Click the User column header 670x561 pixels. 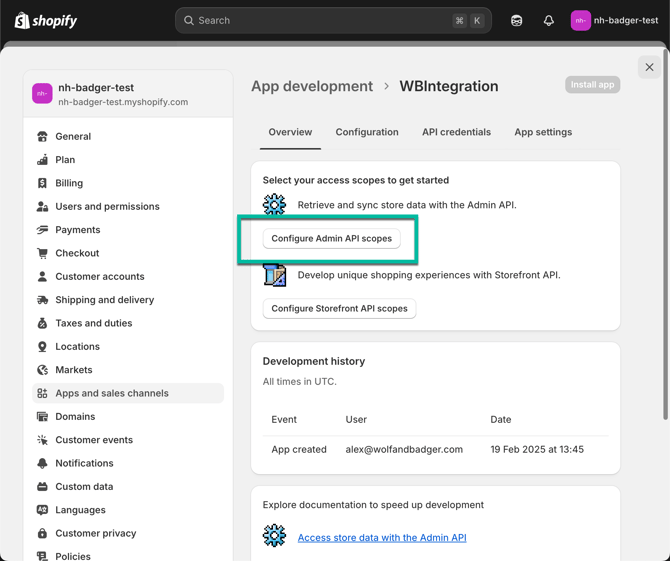[x=356, y=420]
